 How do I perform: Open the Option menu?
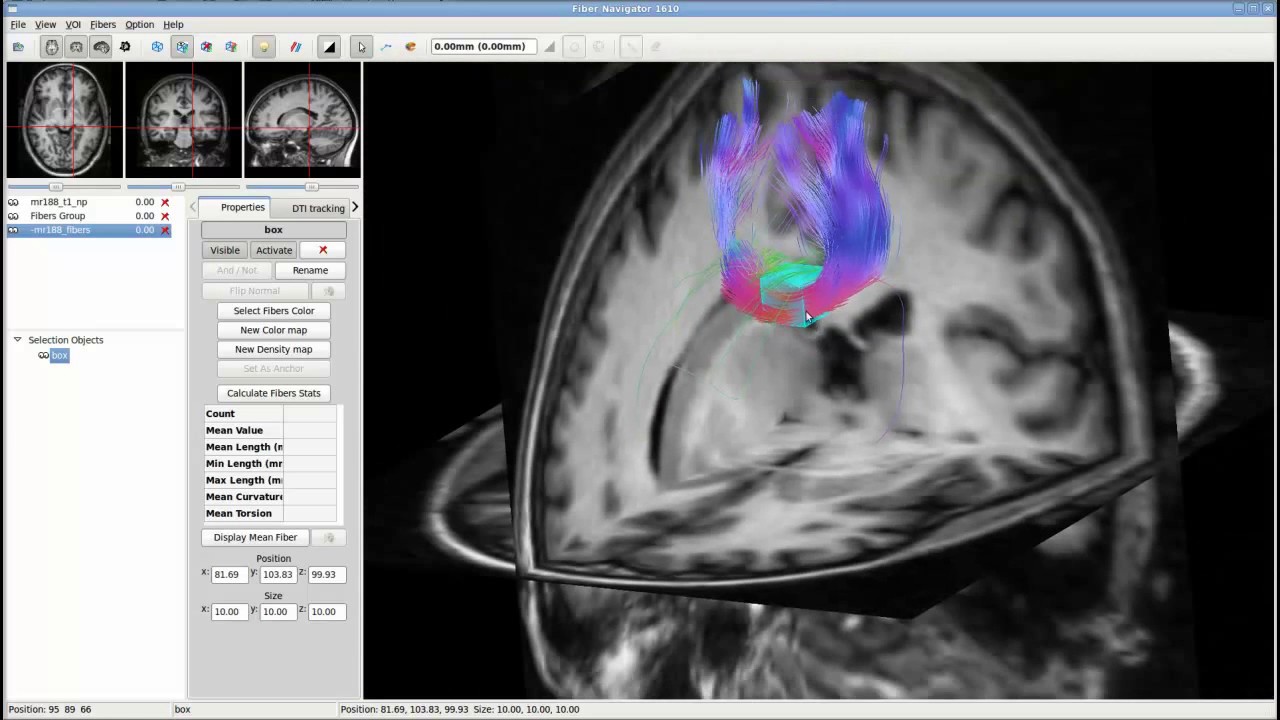pos(139,24)
